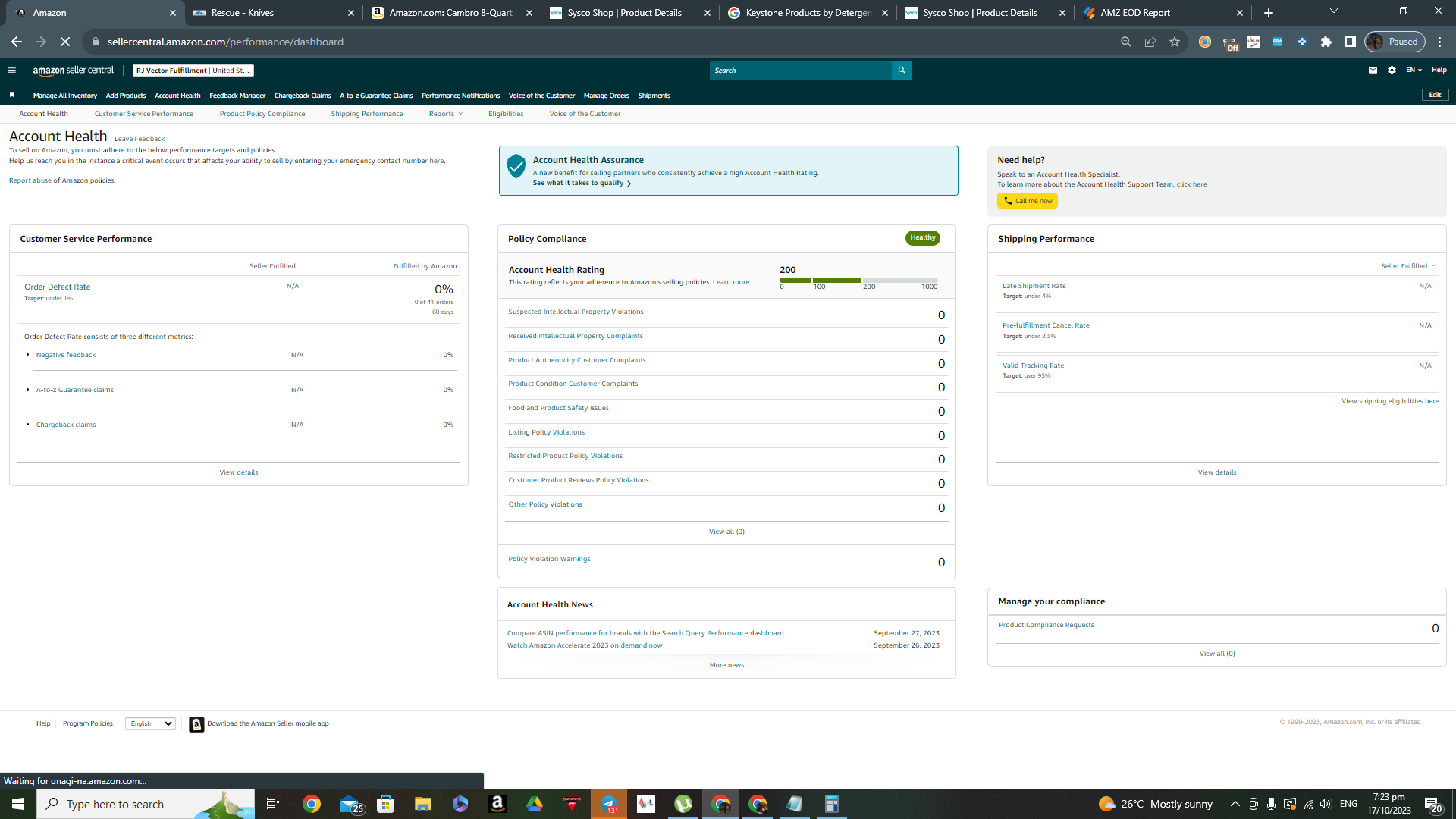
Task: Open uTorrent from taskbar
Action: pyautogui.click(x=683, y=804)
